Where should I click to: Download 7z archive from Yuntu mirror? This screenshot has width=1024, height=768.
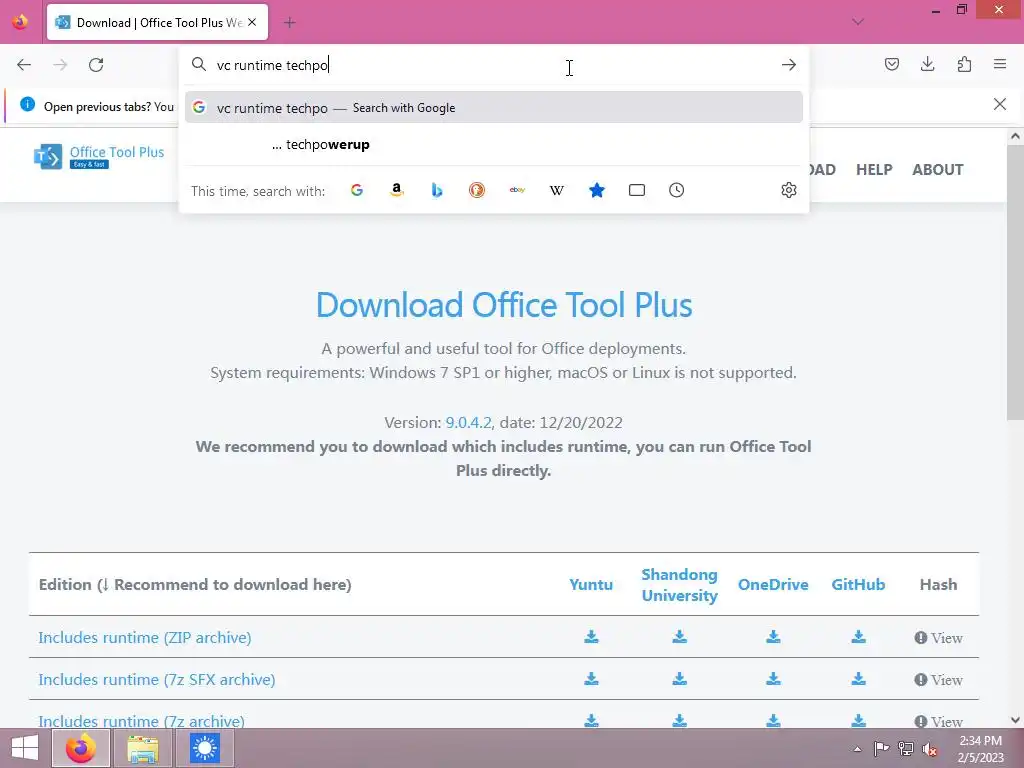click(x=591, y=720)
